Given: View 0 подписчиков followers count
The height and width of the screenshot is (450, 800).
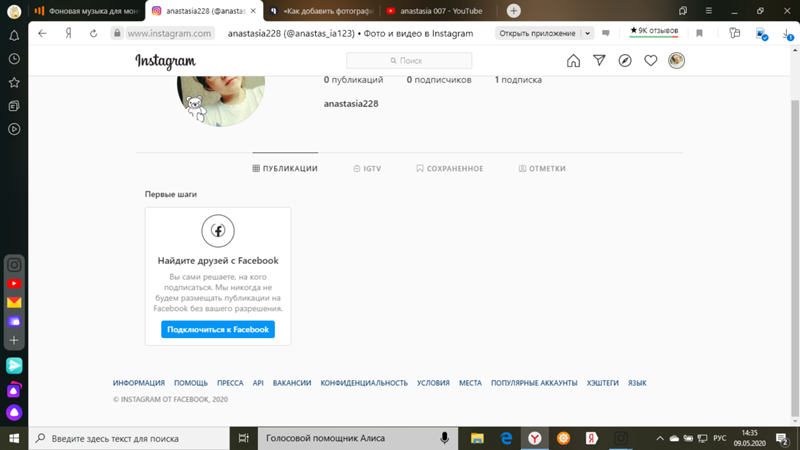Looking at the screenshot, I should 439,80.
